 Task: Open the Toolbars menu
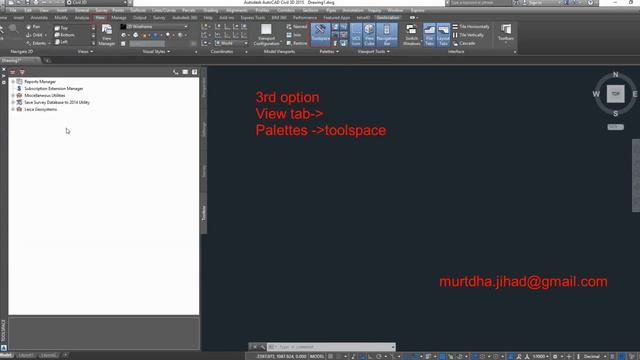(506, 33)
